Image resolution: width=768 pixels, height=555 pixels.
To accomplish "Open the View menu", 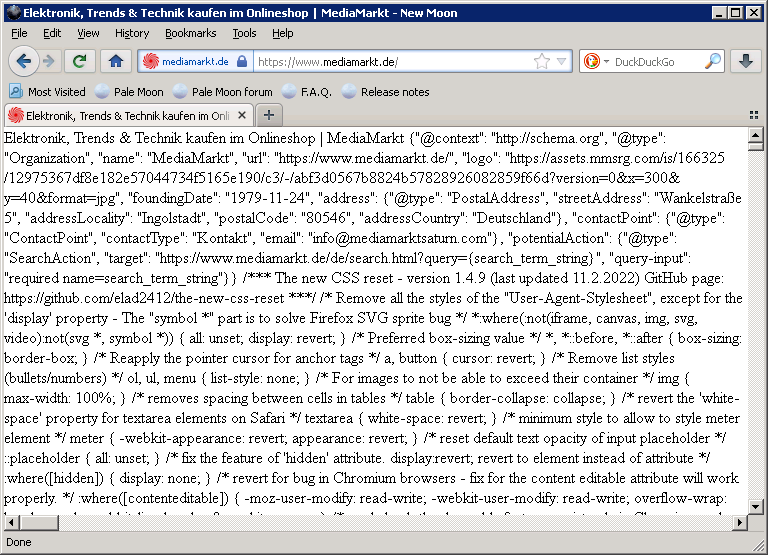I will pos(88,33).
